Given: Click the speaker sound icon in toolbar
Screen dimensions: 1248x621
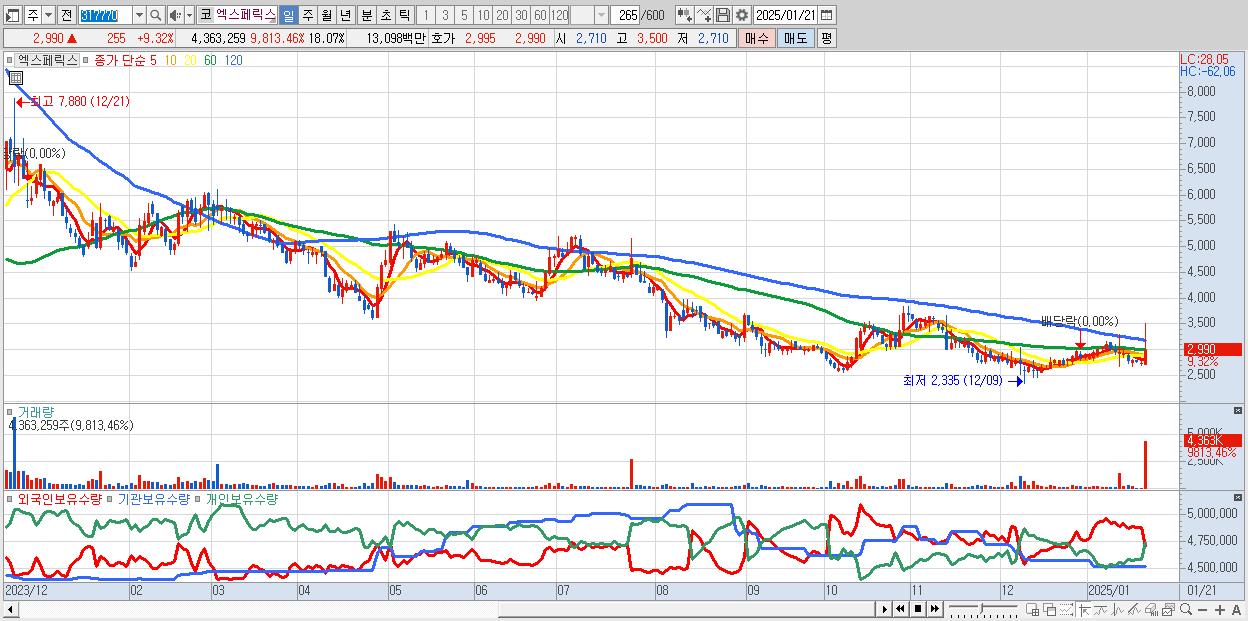Looking at the screenshot, I should [175, 15].
